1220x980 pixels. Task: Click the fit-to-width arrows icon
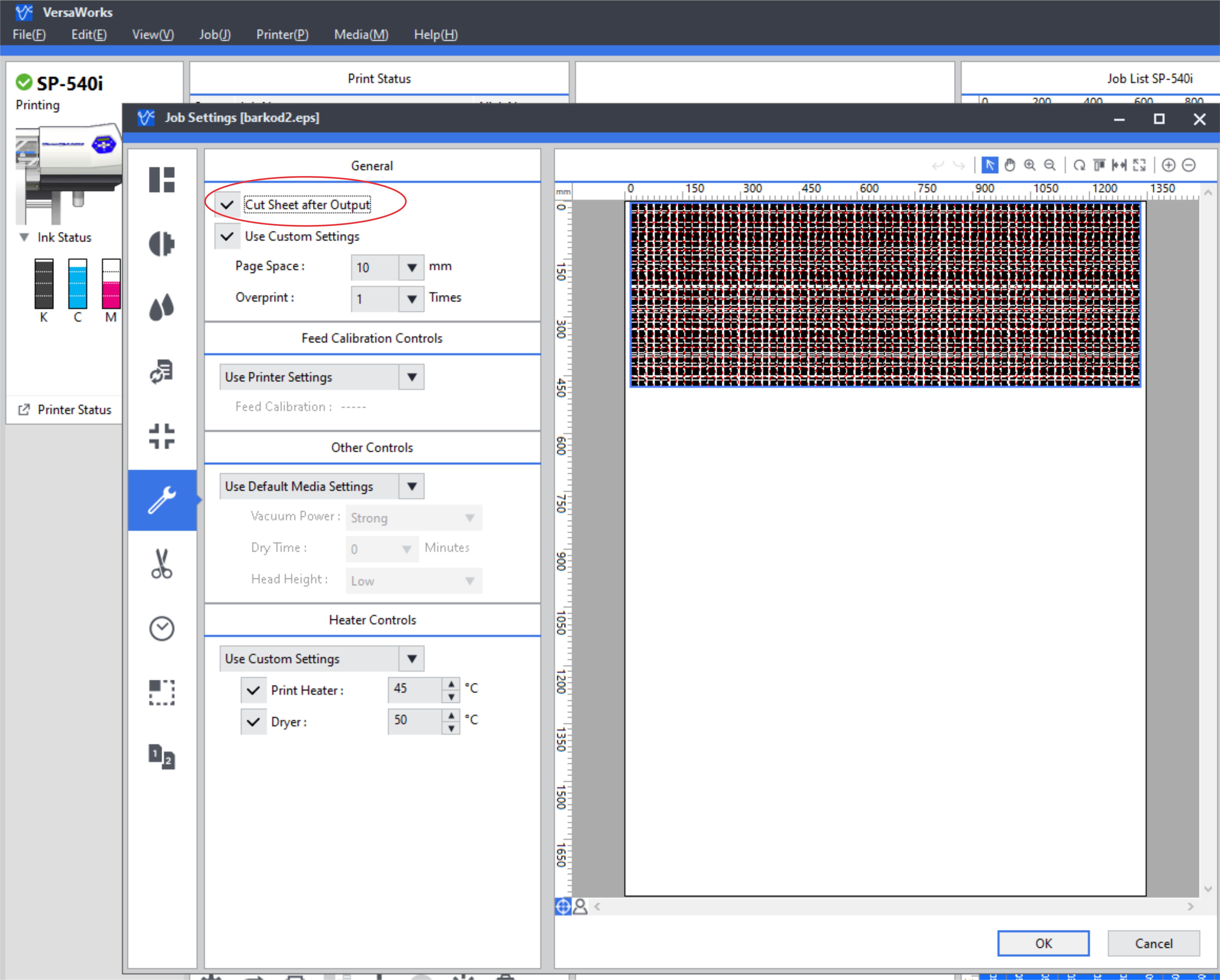click(1119, 165)
